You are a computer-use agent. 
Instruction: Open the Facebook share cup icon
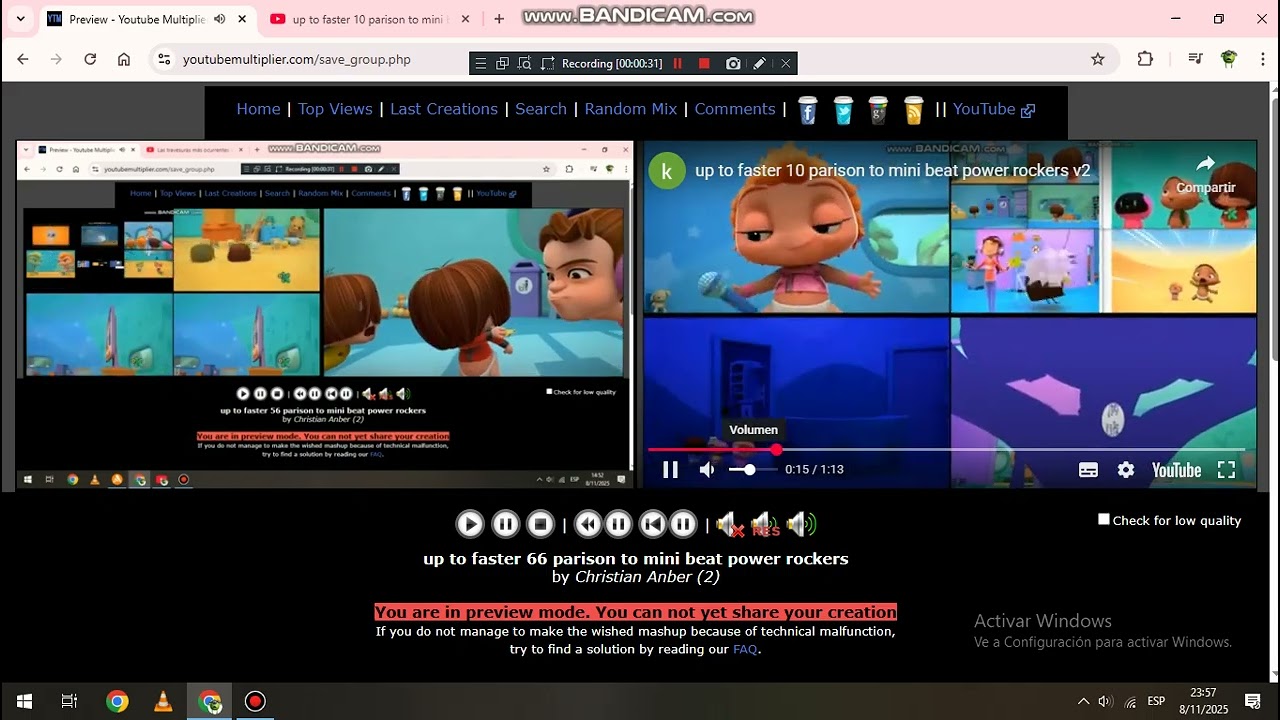tap(808, 110)
